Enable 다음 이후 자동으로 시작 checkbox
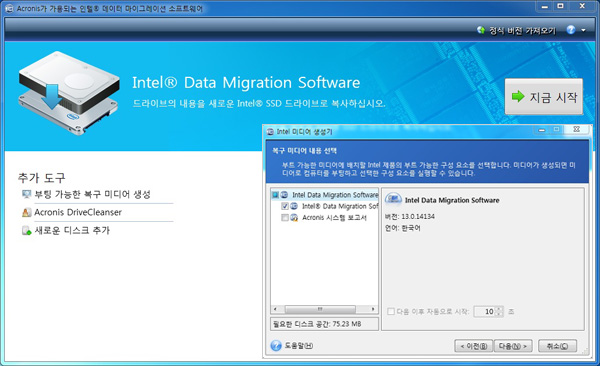Image resolution: width=600 pixels, height=366 pixels. [x=391, y=312]
